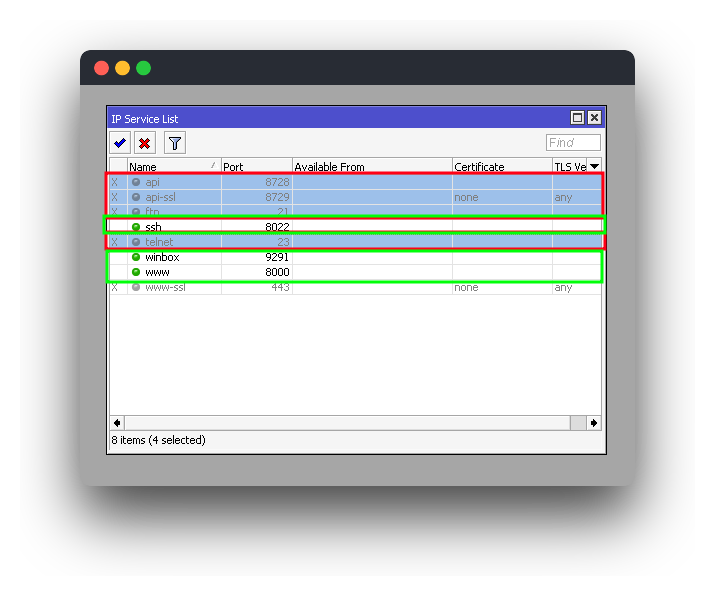Sort the list by Name column
The height and width of the screenshot is (596, 715).
click(x=170, y=166)
